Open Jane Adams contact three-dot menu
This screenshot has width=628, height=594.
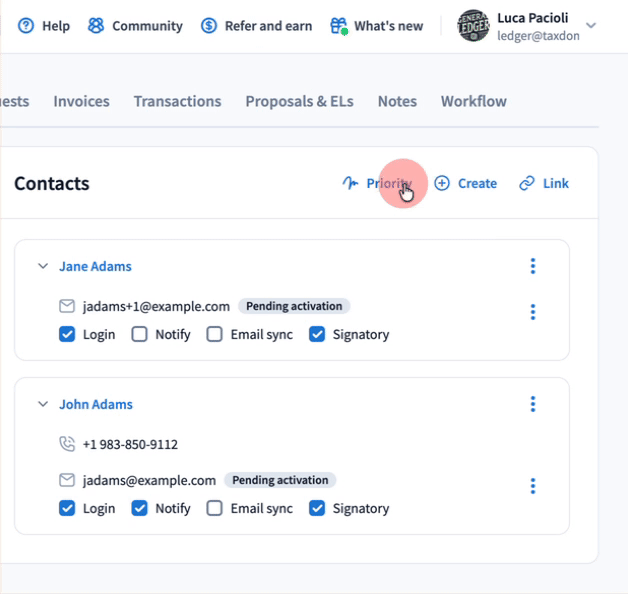click(x=533, y=266)
